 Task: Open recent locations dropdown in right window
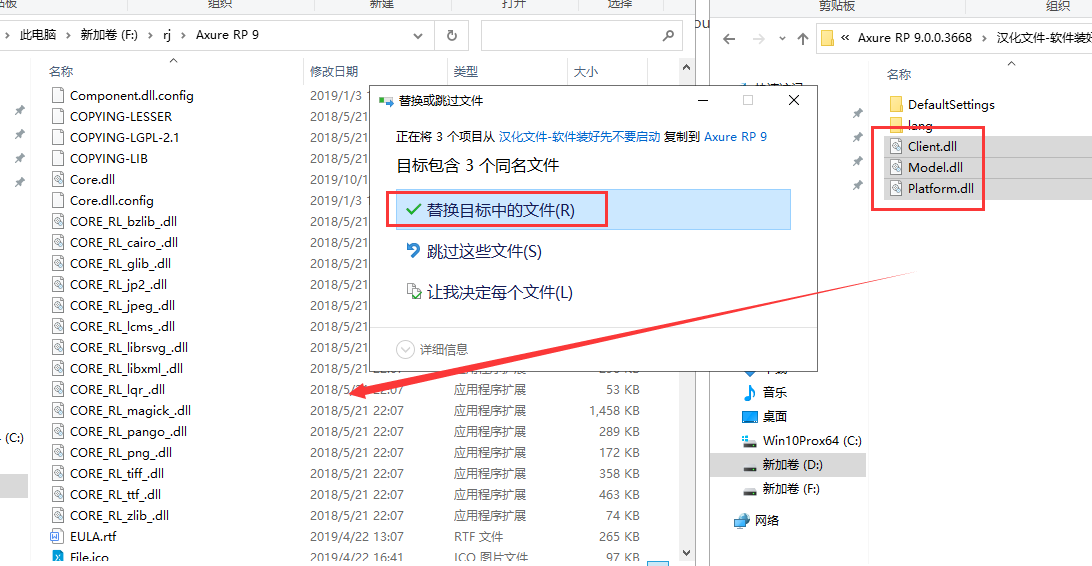click(782, 39)
